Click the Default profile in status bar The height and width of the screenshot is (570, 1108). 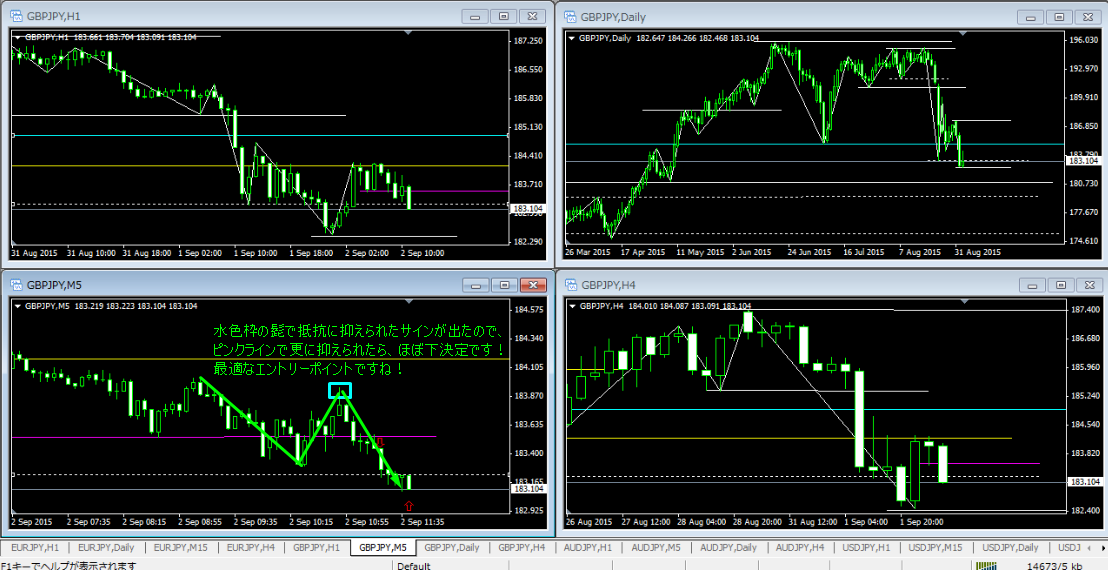413,565
